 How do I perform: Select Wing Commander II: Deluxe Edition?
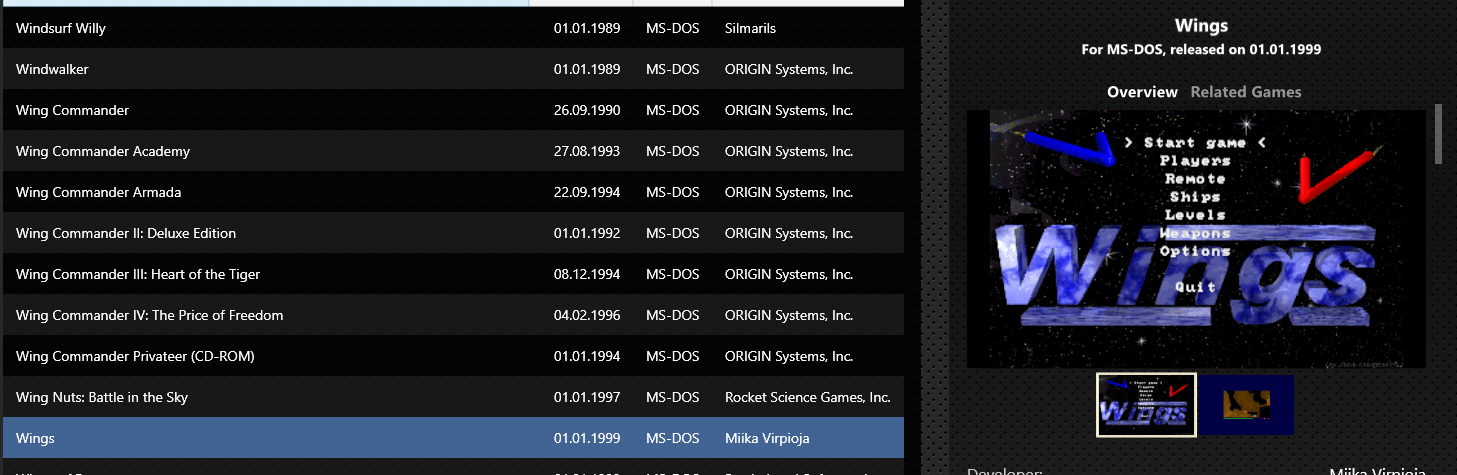coord(453,233)
